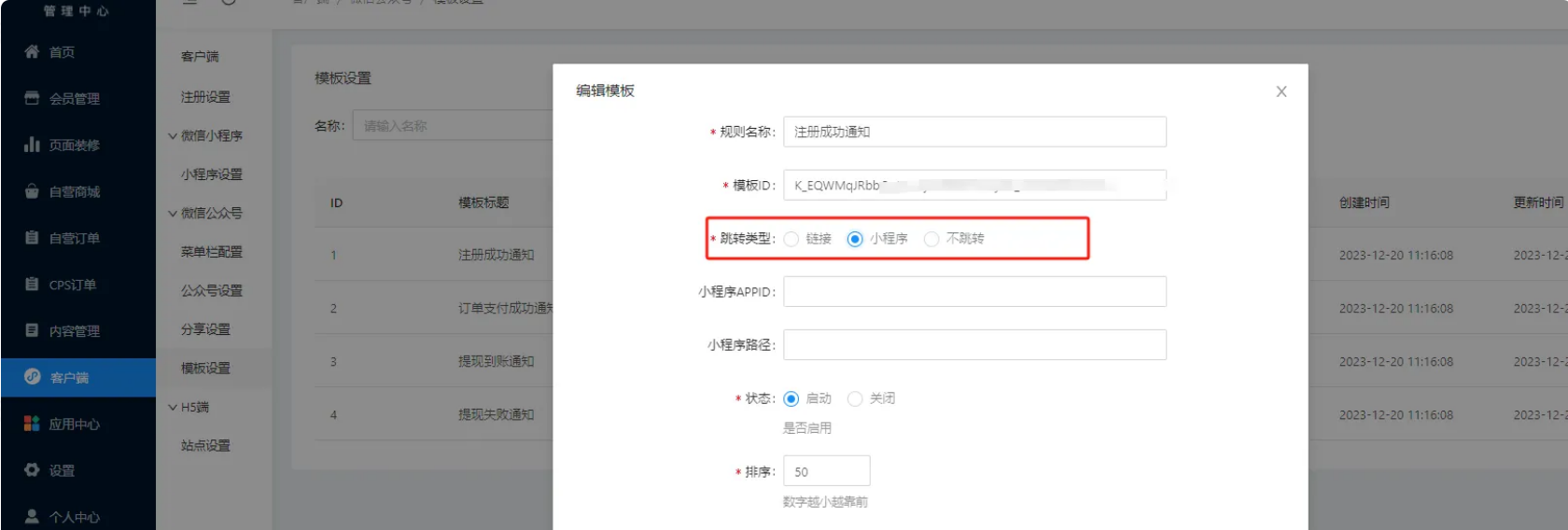Viewport: 1568px width, 530px height.
Task: Collapse the H5端 submenu group
Action: click(x=173, y=407)
